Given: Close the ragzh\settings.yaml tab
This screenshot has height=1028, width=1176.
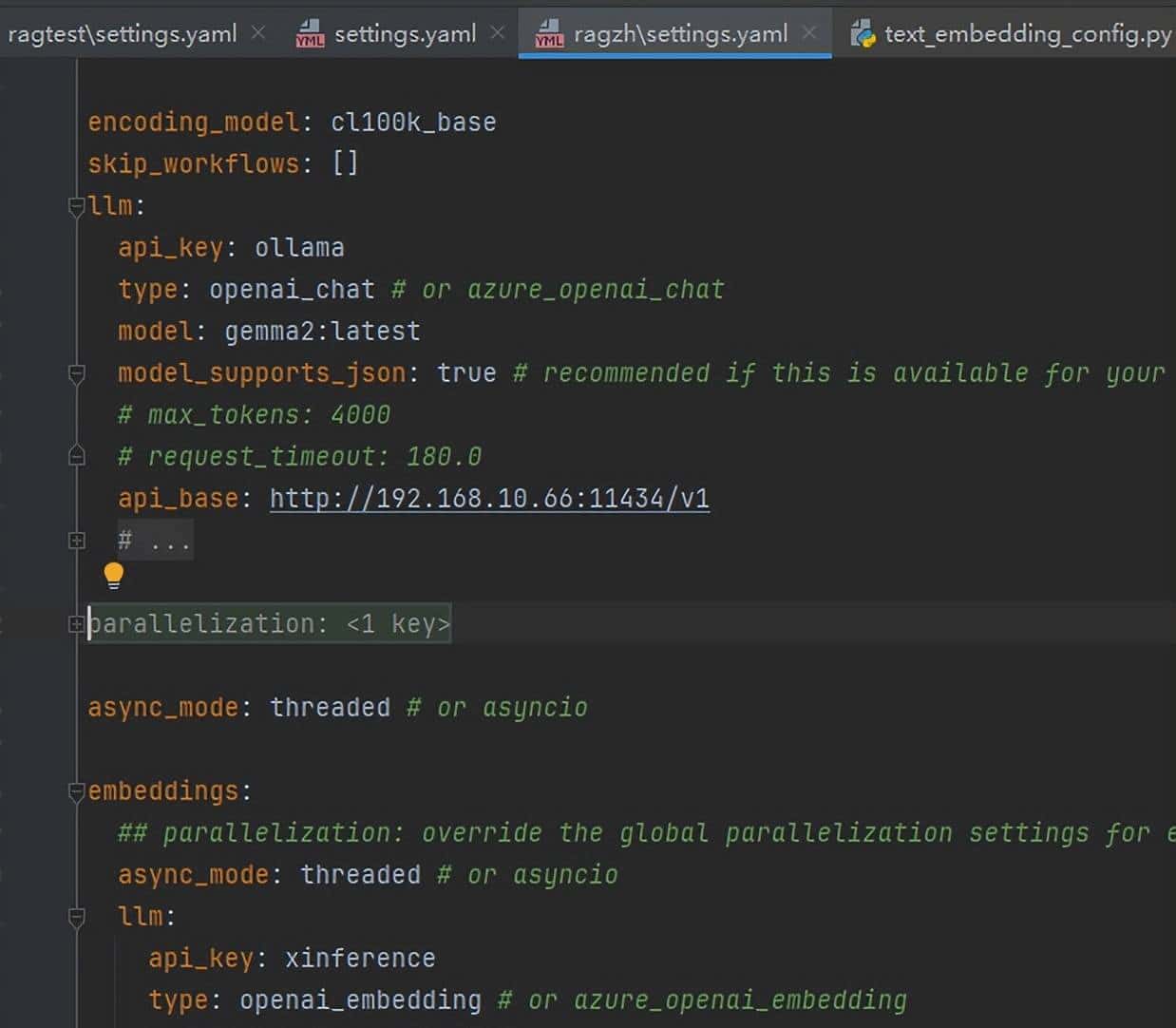Looking at the screenshot, I should coord(808,33).
